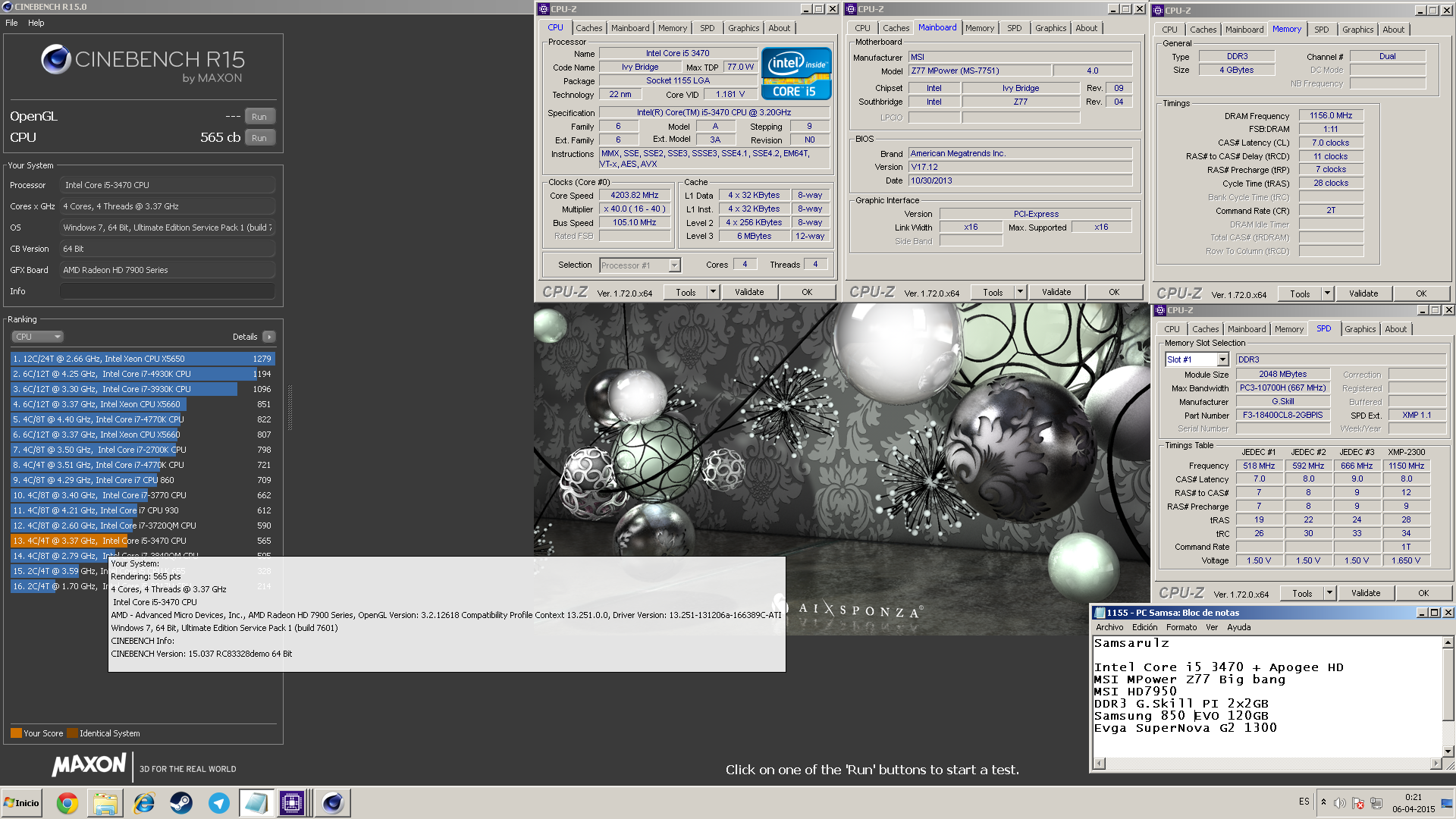The image size is (1456, 819).
Task: Click inside the Notepad text area
Action: point(1266,697)
